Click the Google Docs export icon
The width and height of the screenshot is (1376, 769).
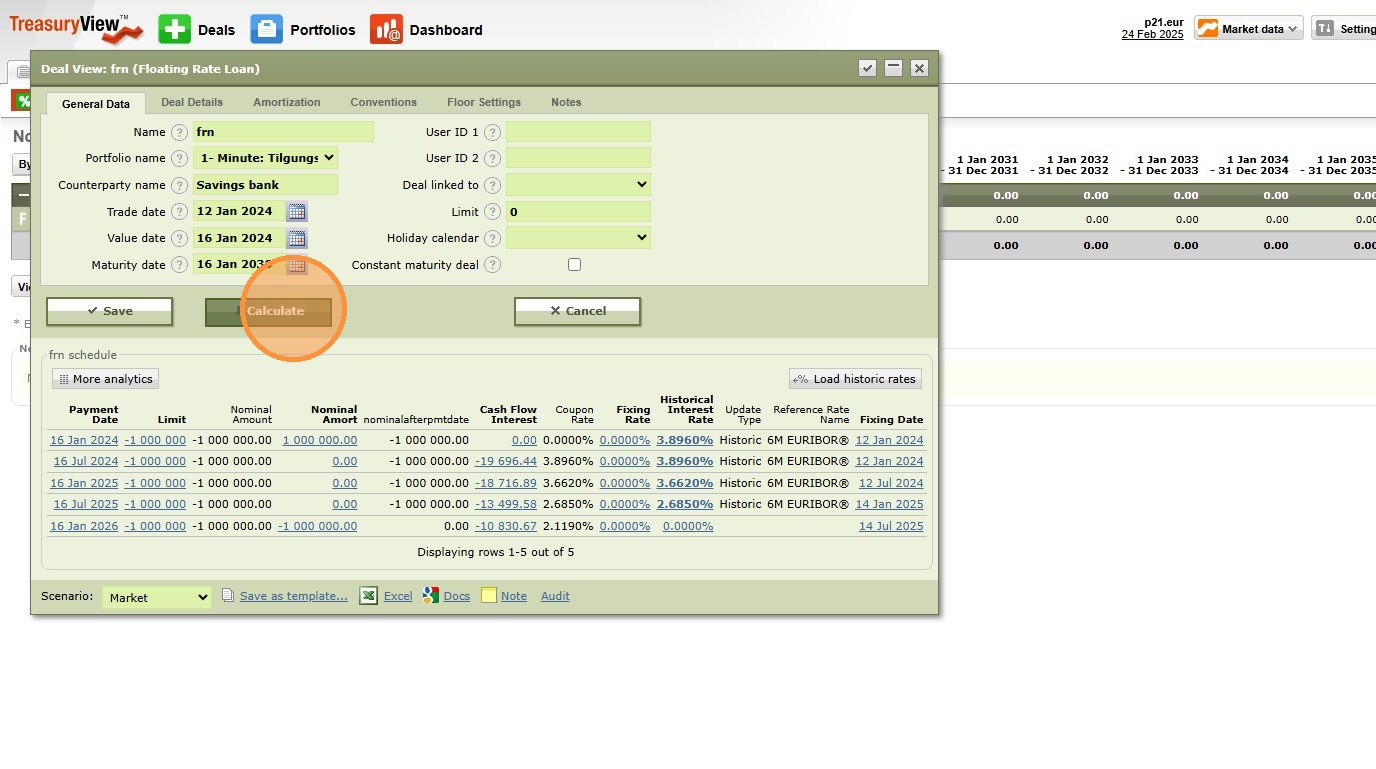tap(431, 595)
